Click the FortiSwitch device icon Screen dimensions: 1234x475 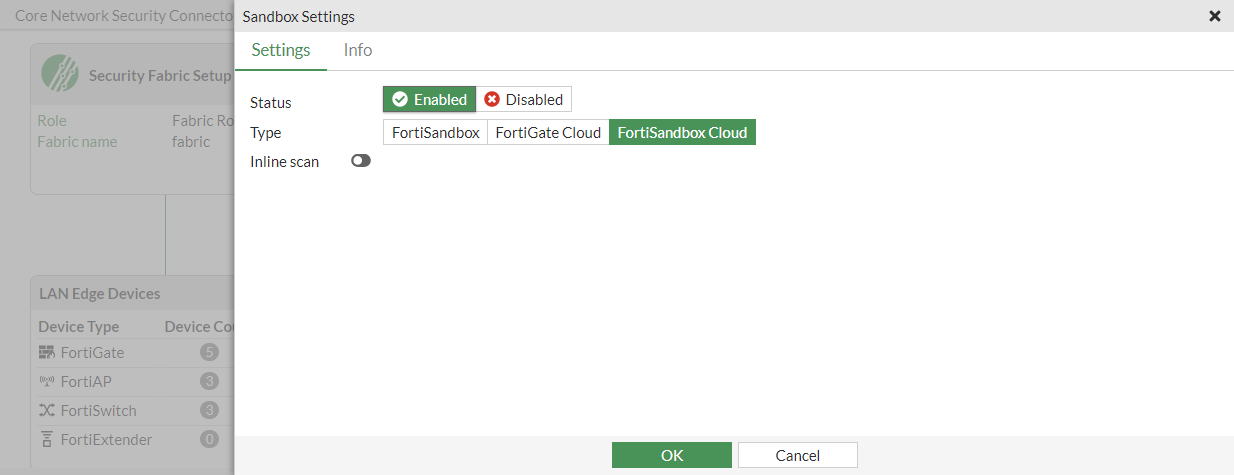47,410
